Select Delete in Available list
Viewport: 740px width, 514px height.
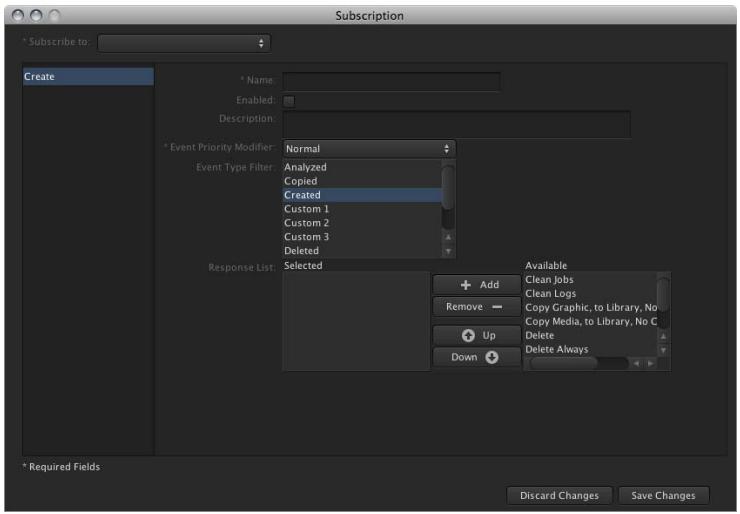(590, 335)
